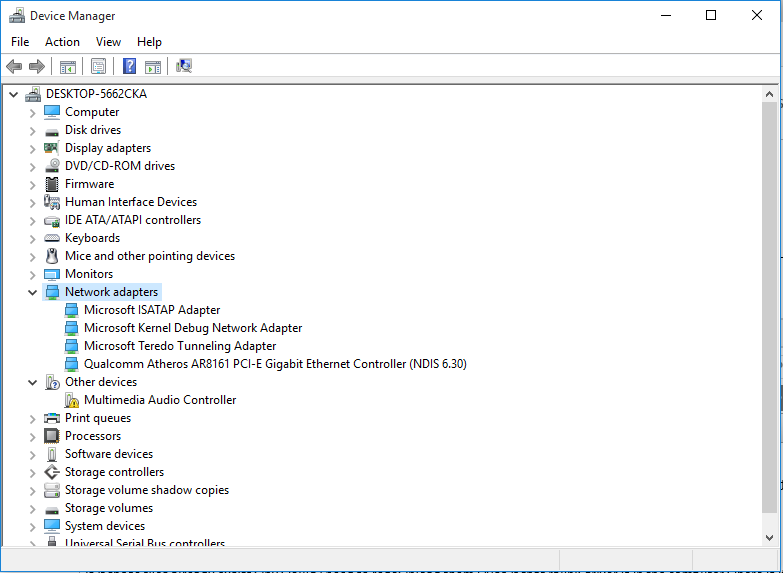Expand the Processors category
Viewport: 783px width, 573px height.
32,437
